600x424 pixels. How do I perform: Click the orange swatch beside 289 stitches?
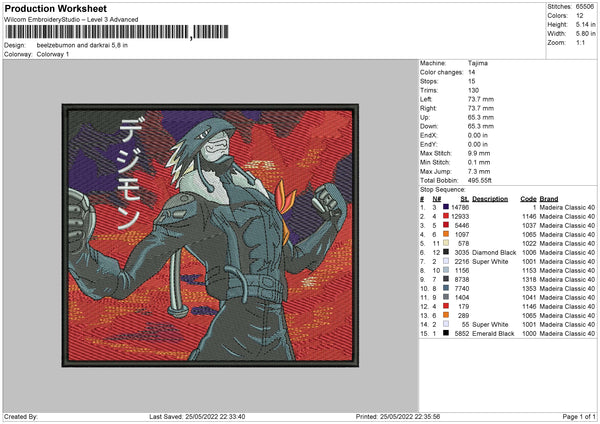click(x=446, y=315)
